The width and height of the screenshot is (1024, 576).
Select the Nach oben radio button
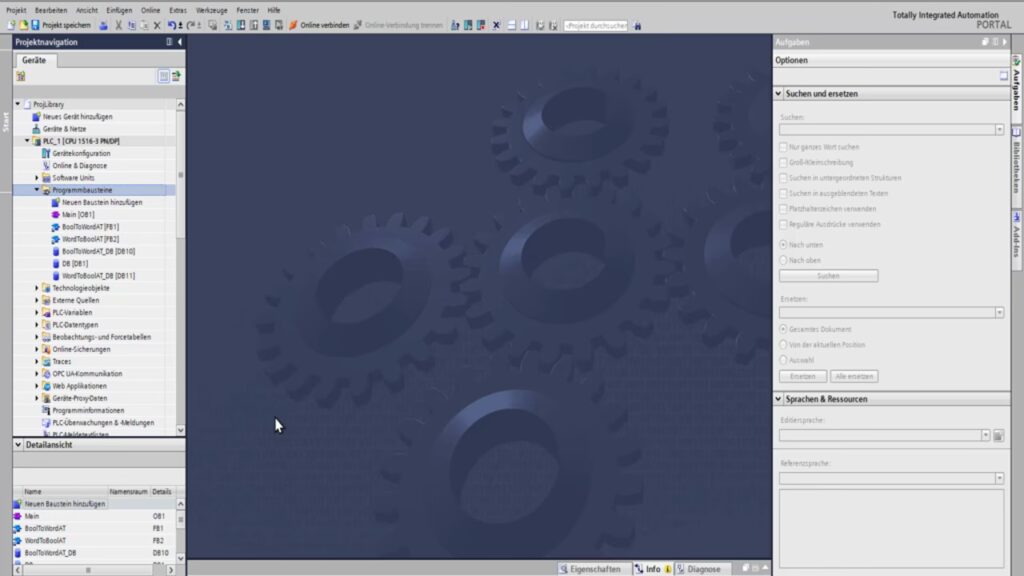pos(783,260)
